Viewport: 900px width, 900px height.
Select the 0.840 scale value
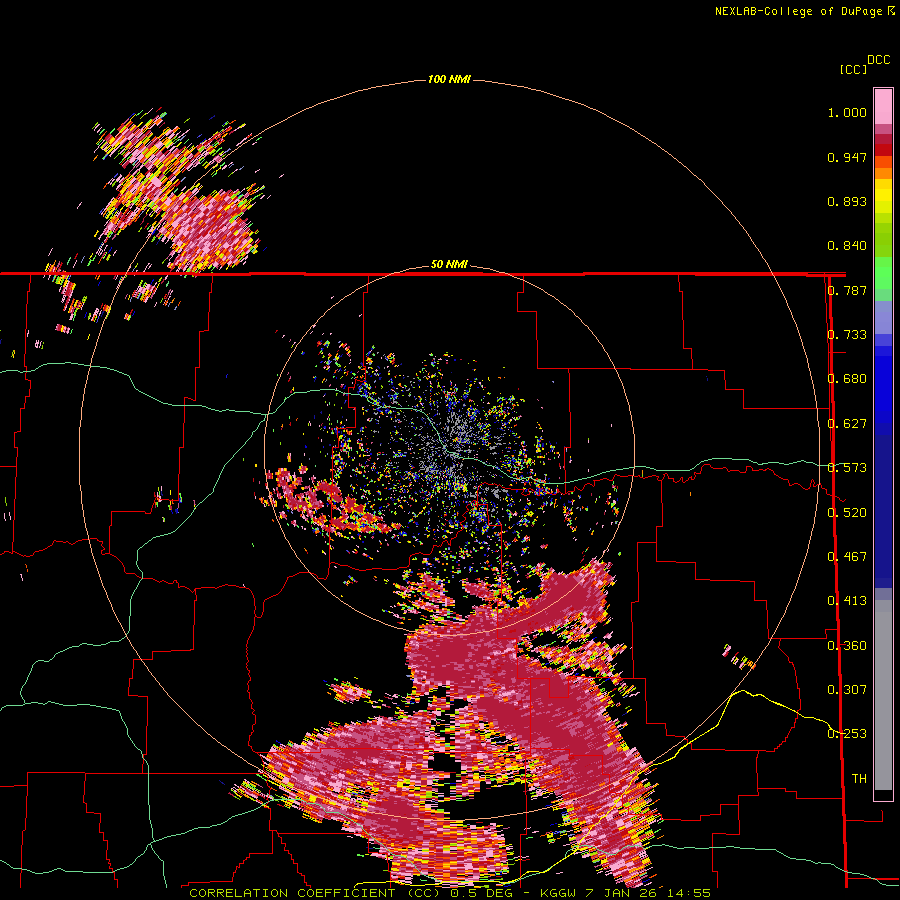coord(847,246)
